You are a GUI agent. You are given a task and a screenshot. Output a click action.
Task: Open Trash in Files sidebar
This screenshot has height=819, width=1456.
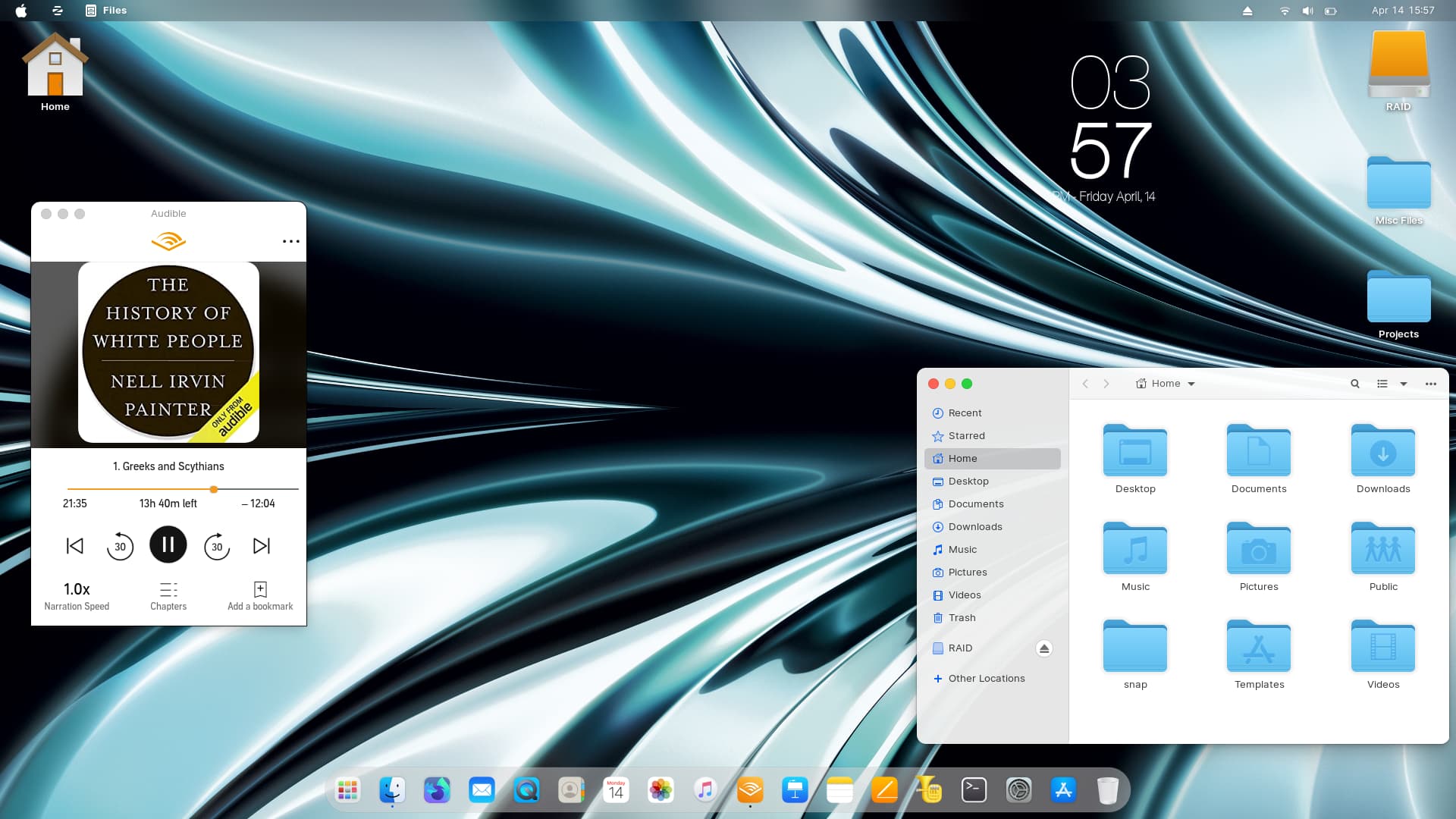[x=992, y=618]
